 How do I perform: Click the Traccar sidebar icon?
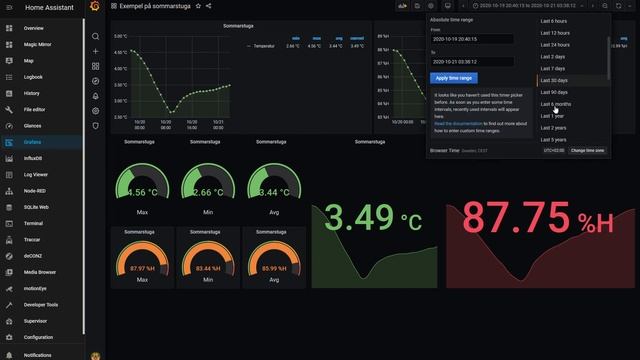click(x=9, y=240)
